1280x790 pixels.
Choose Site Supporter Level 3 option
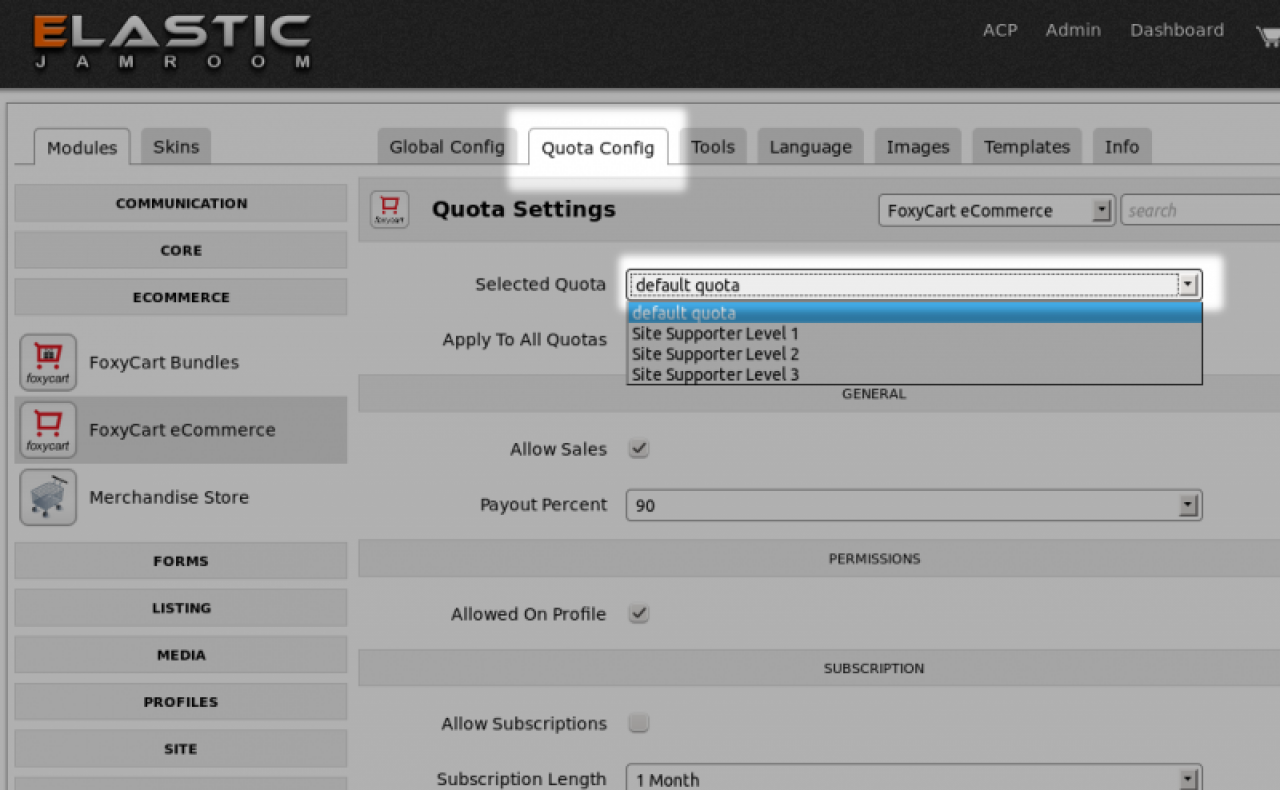pyautogui.click(x=914, y=375)
